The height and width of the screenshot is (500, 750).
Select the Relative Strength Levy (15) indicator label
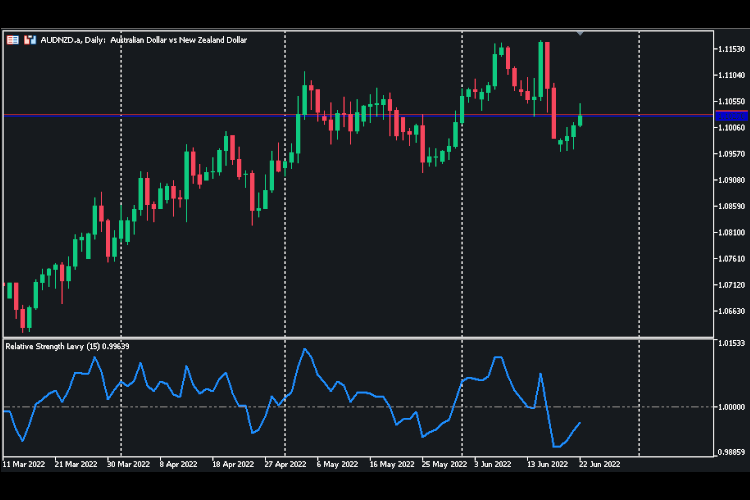[x=67, y=346]
